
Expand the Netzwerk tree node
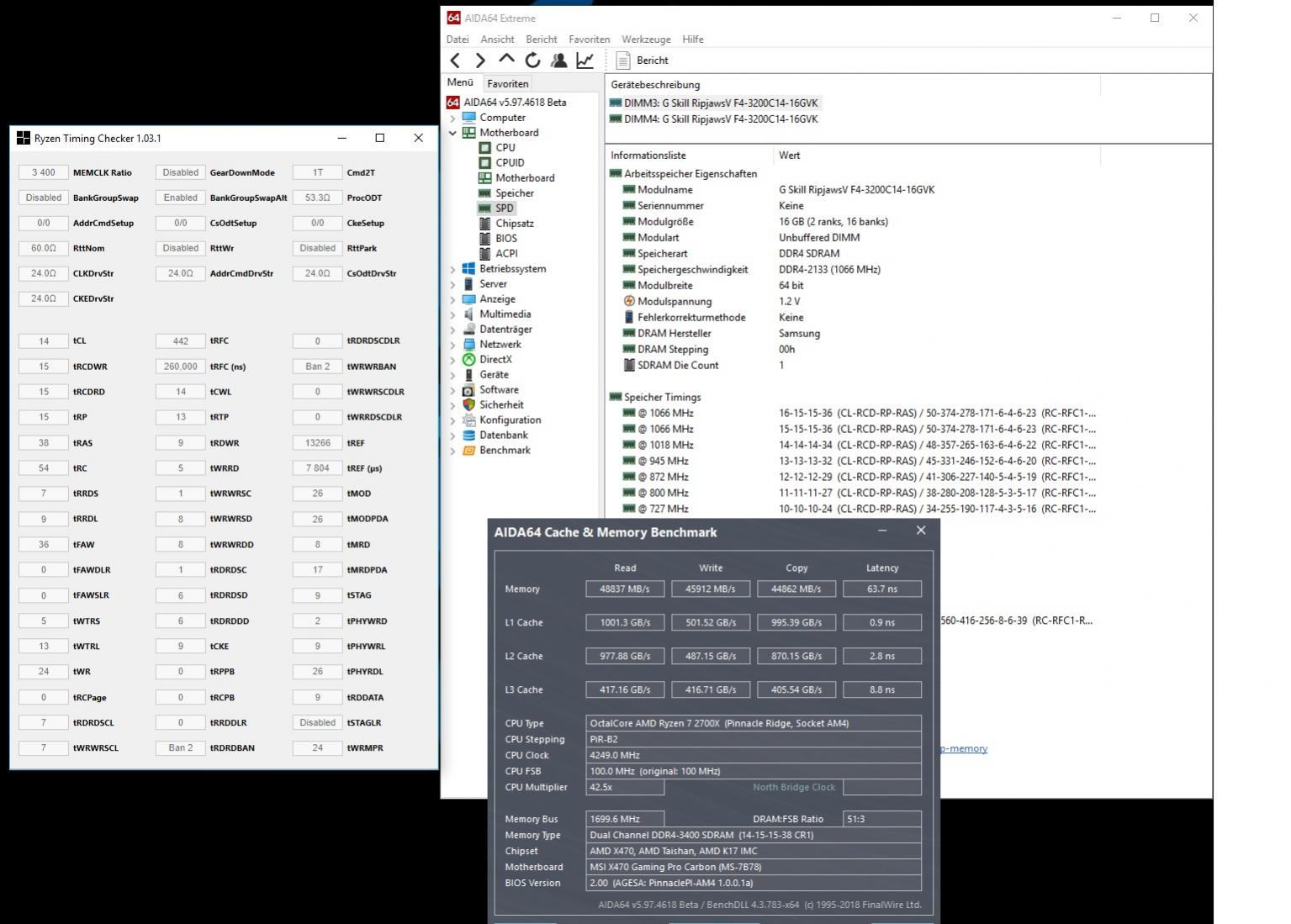click(452, 345)
